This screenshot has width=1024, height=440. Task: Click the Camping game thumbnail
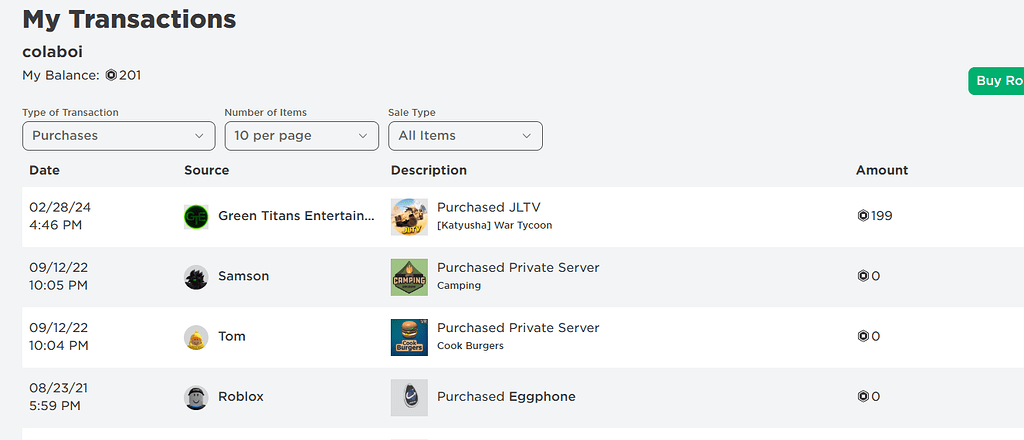(409, 277)
